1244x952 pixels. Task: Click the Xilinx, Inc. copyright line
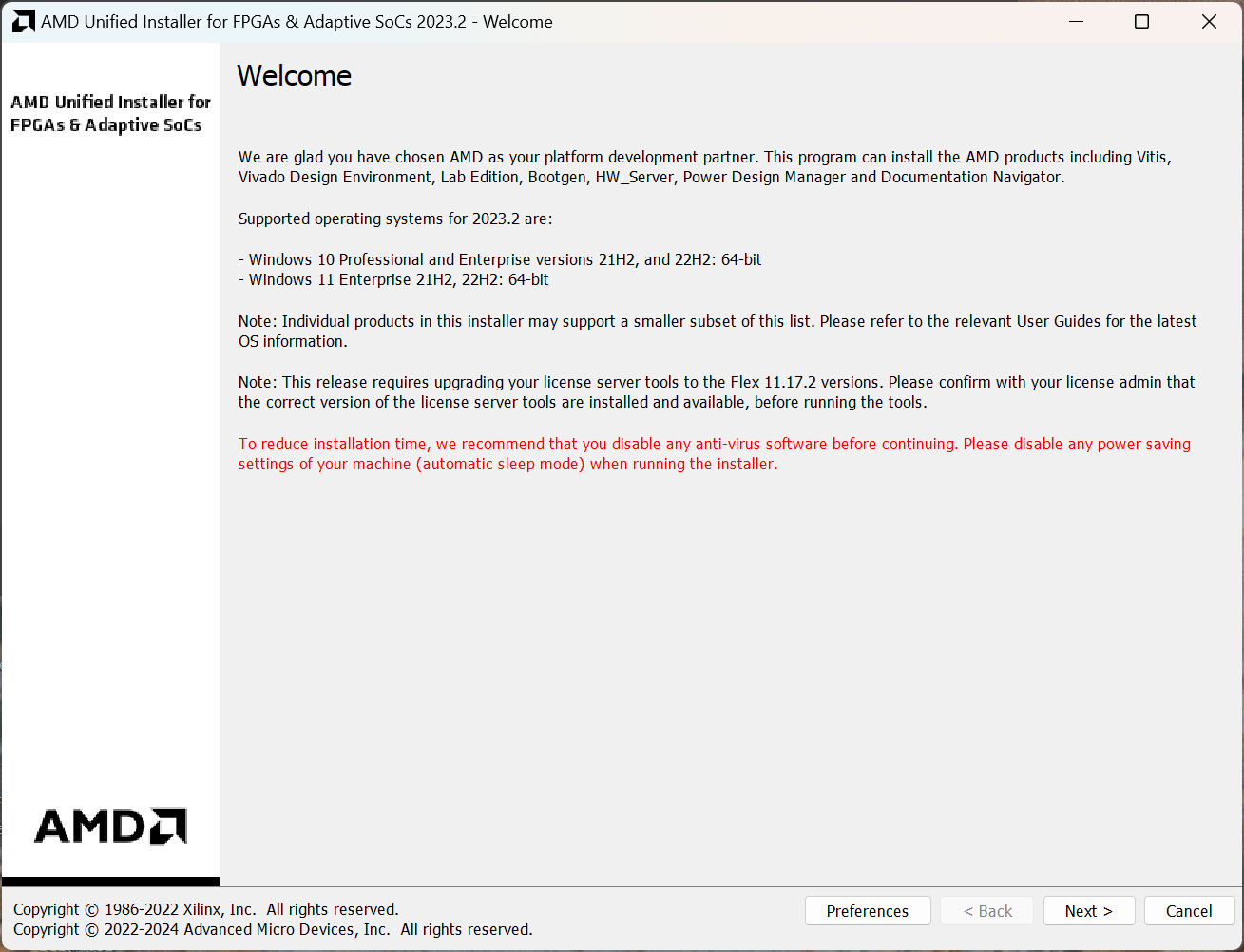coord(206,909)
